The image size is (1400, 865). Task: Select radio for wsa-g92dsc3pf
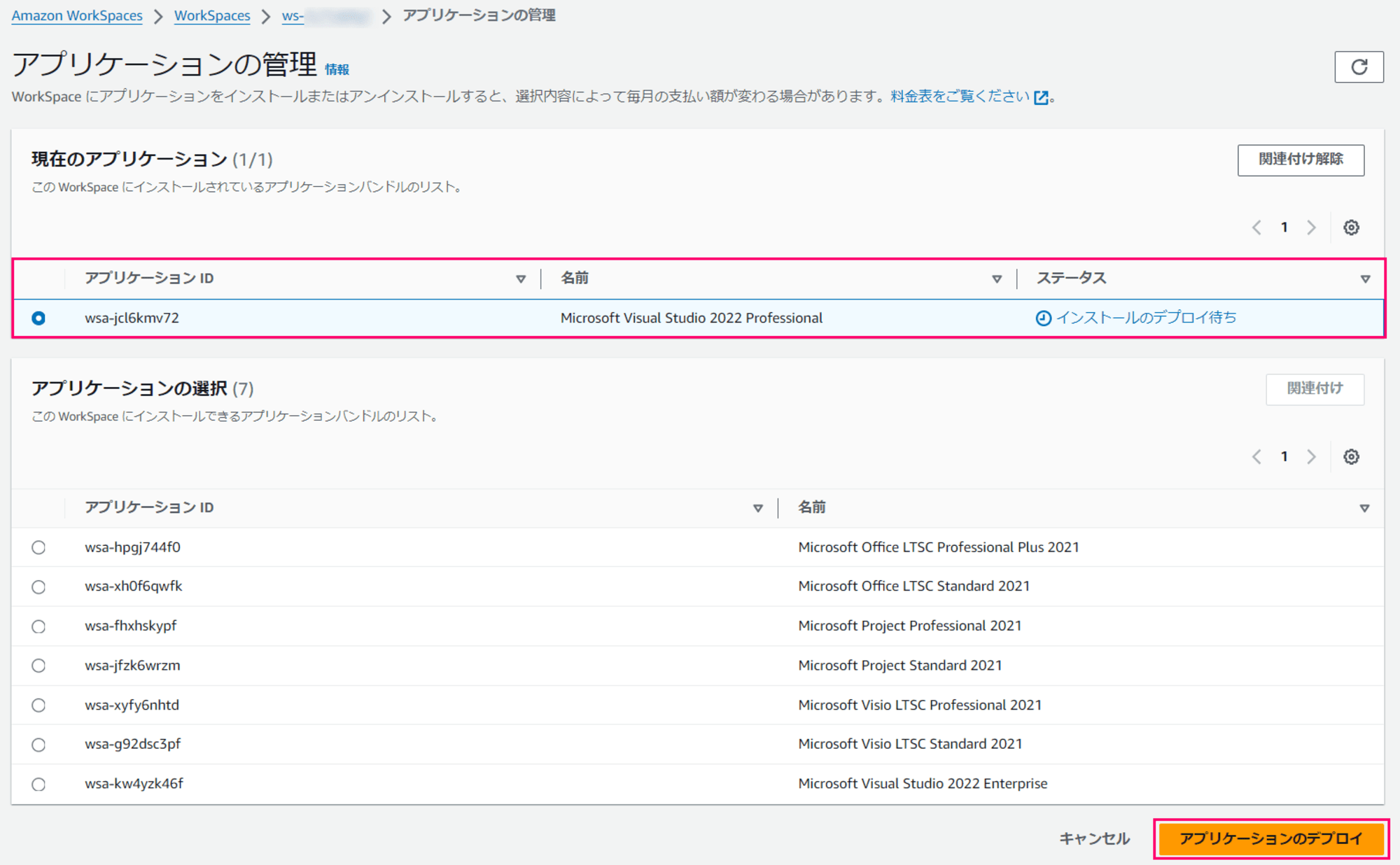click(x=38, y=745)
